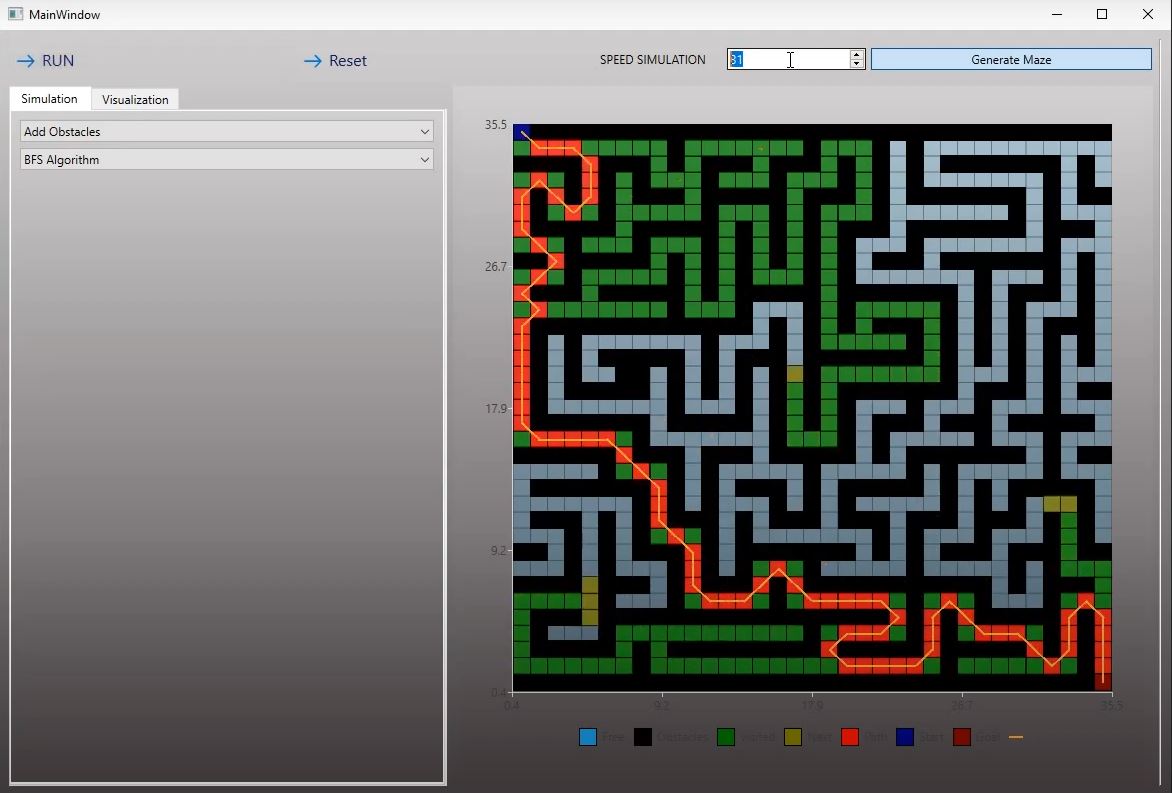Maximize the MainWindow window
Screen dimensions: 1172x793
pos(1102,14)
